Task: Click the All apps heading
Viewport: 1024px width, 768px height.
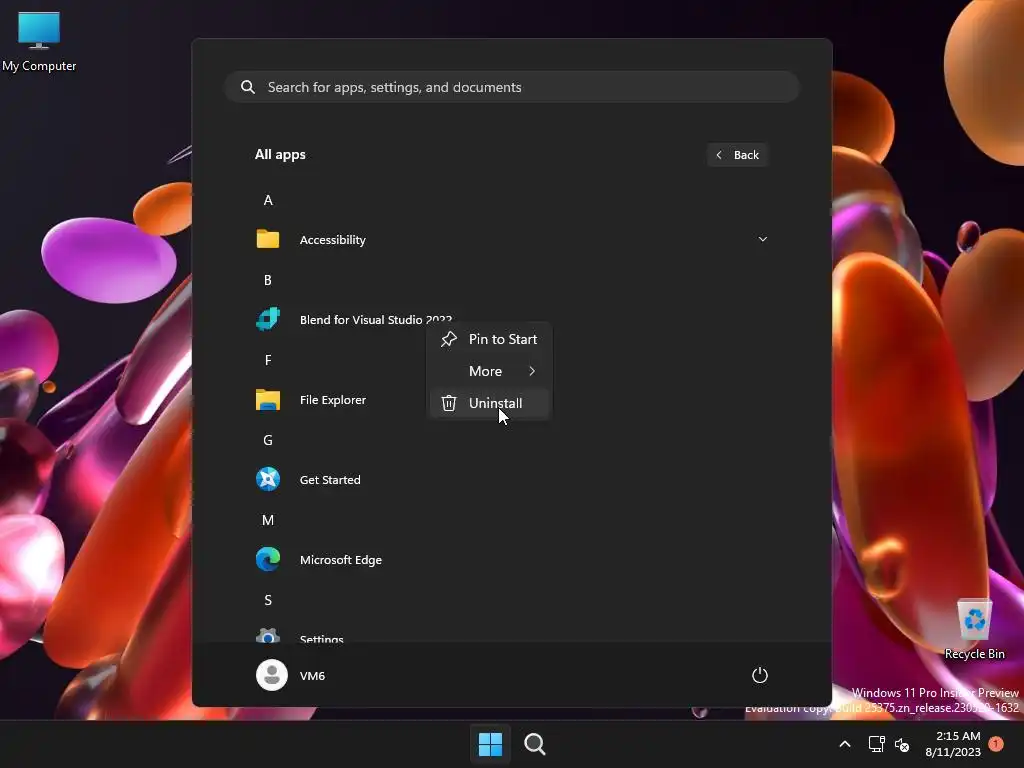Action: click(280, 155)
